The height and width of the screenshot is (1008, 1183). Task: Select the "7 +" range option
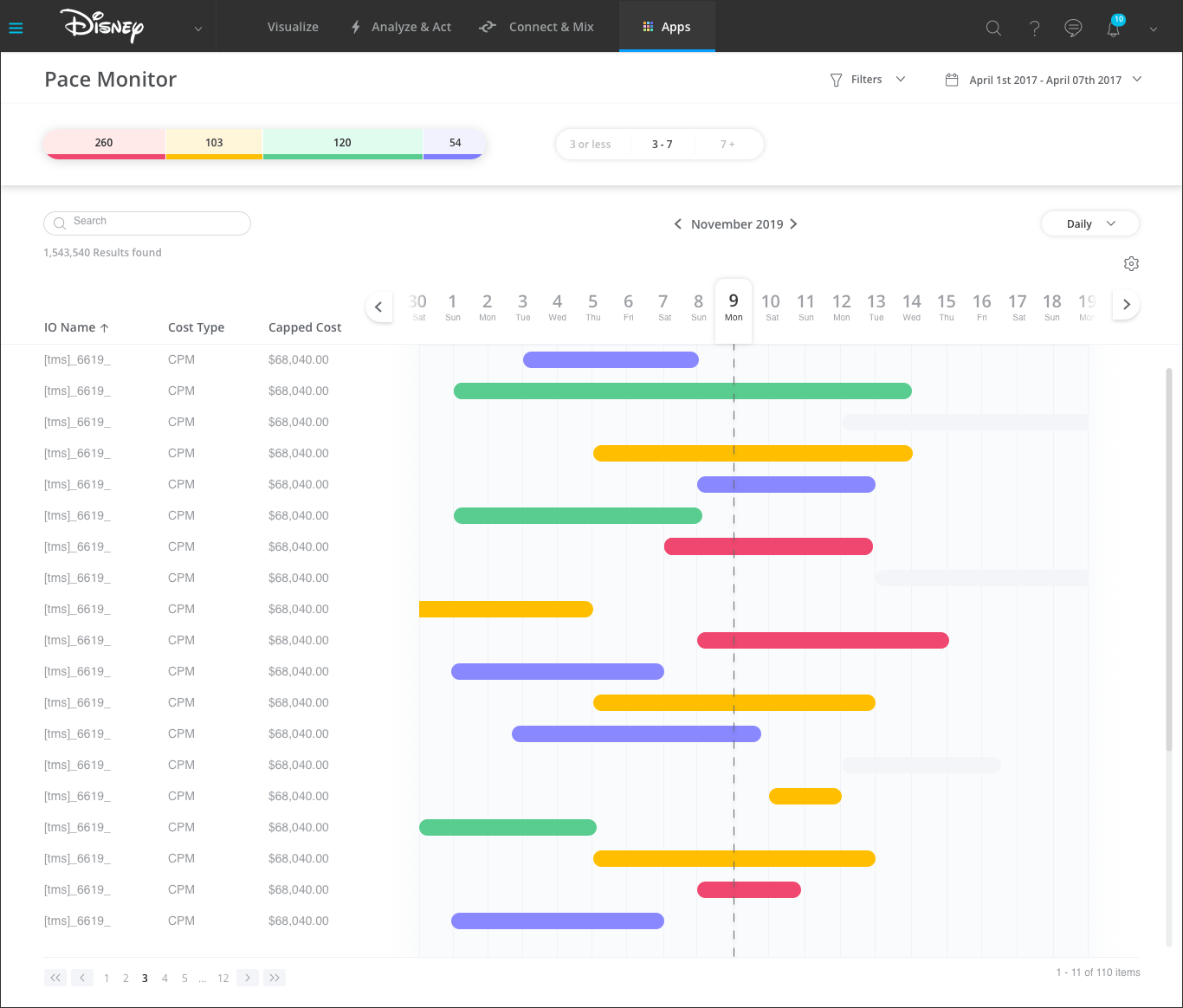click(x=727, y=145)
